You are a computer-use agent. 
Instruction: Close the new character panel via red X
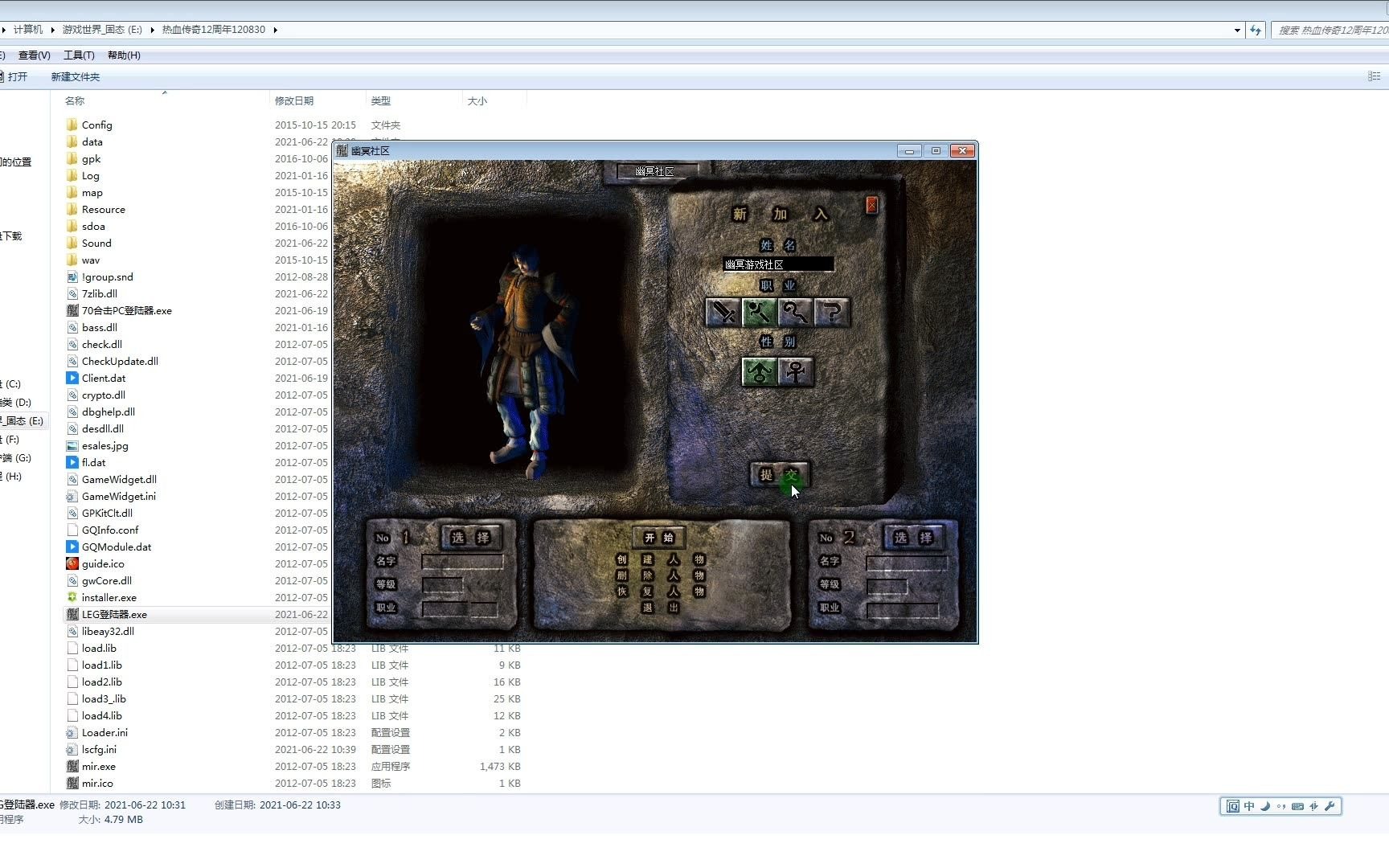(x=871, y=206)
